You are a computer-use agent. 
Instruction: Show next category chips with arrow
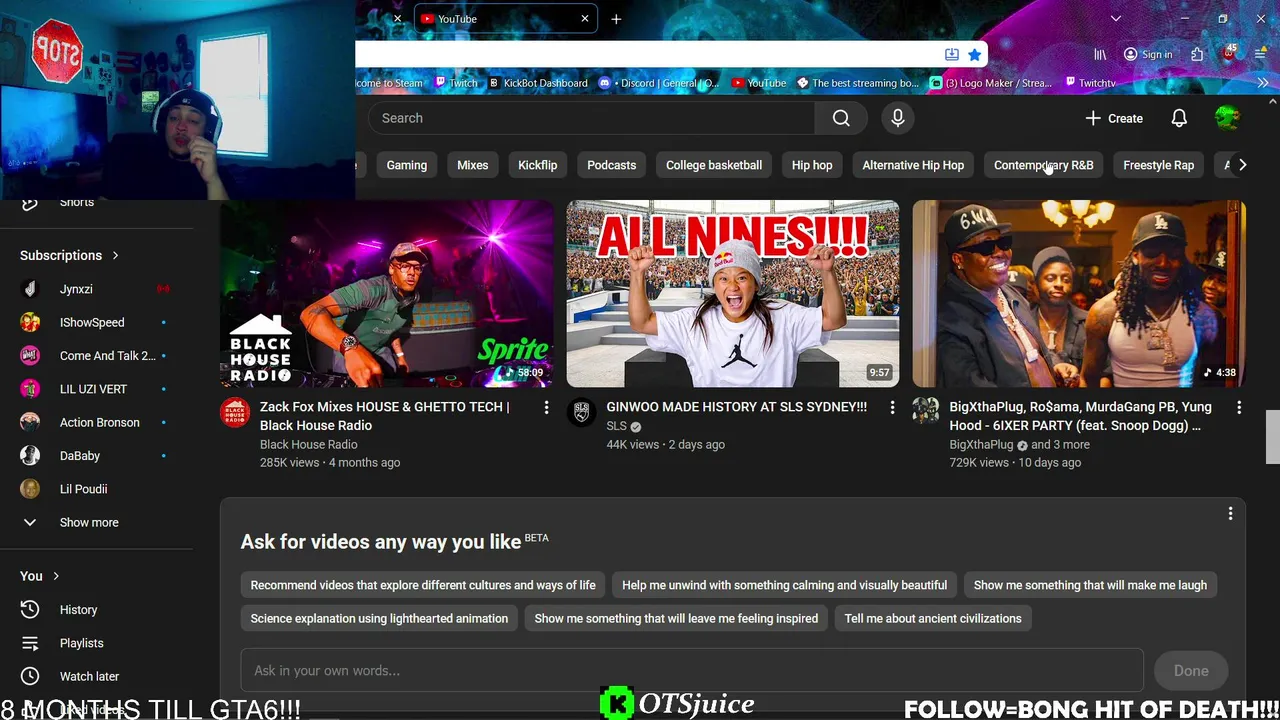click(x=1242, y=165)
